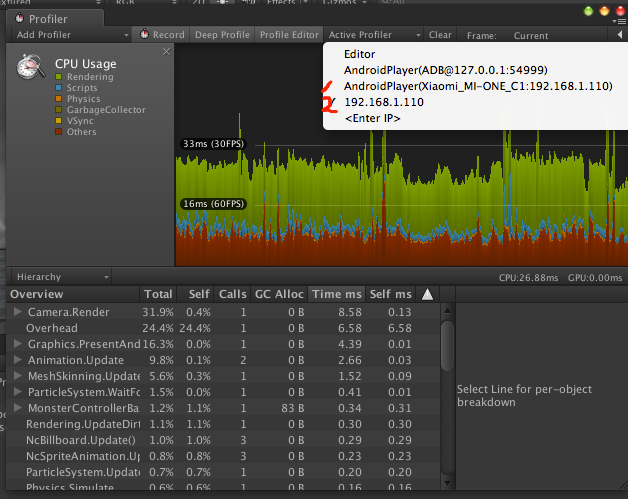Screen dimensions: 628x499
Task: Click GPU:0.00ms status text
Action: (x=595, y=278)
